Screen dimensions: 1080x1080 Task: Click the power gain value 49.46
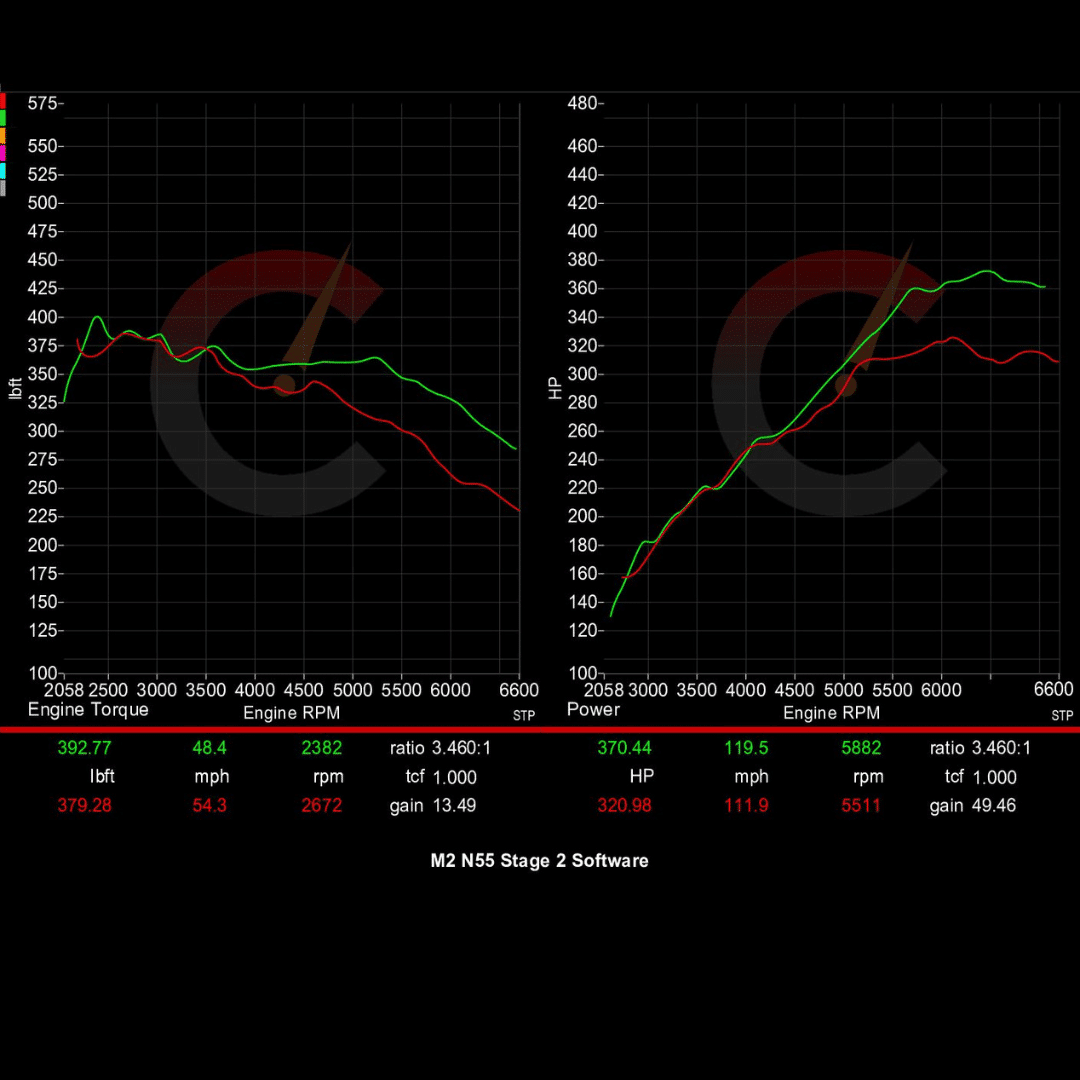click(993, 805)
